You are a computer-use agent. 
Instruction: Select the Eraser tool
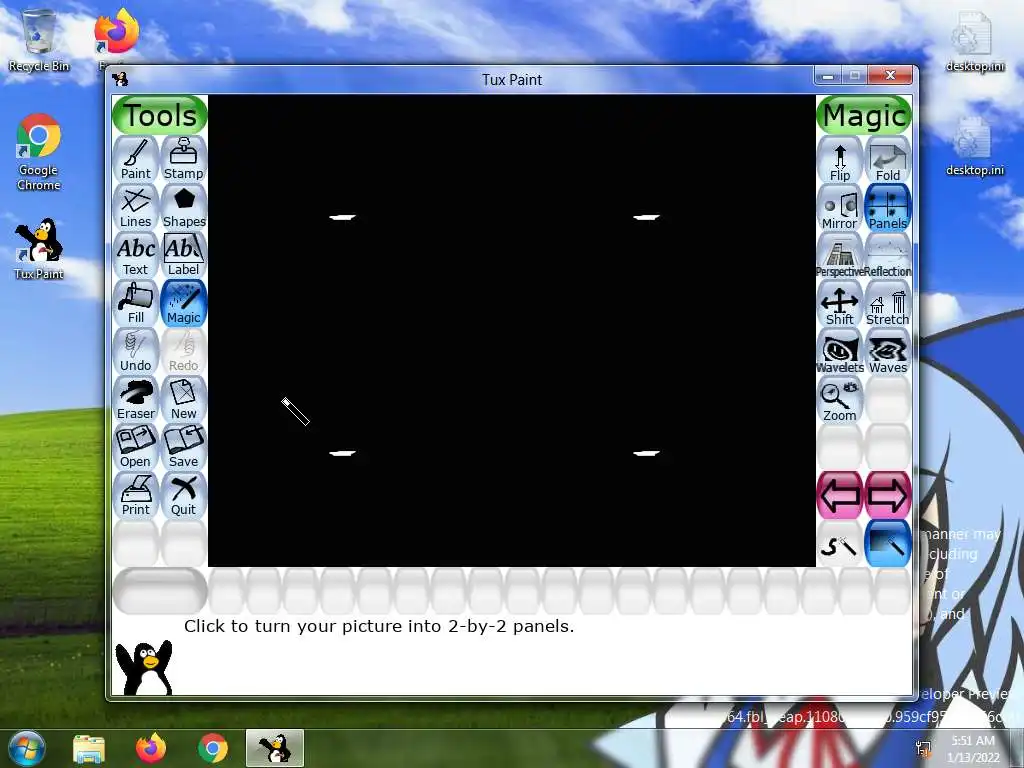click(x=136, y=399)
